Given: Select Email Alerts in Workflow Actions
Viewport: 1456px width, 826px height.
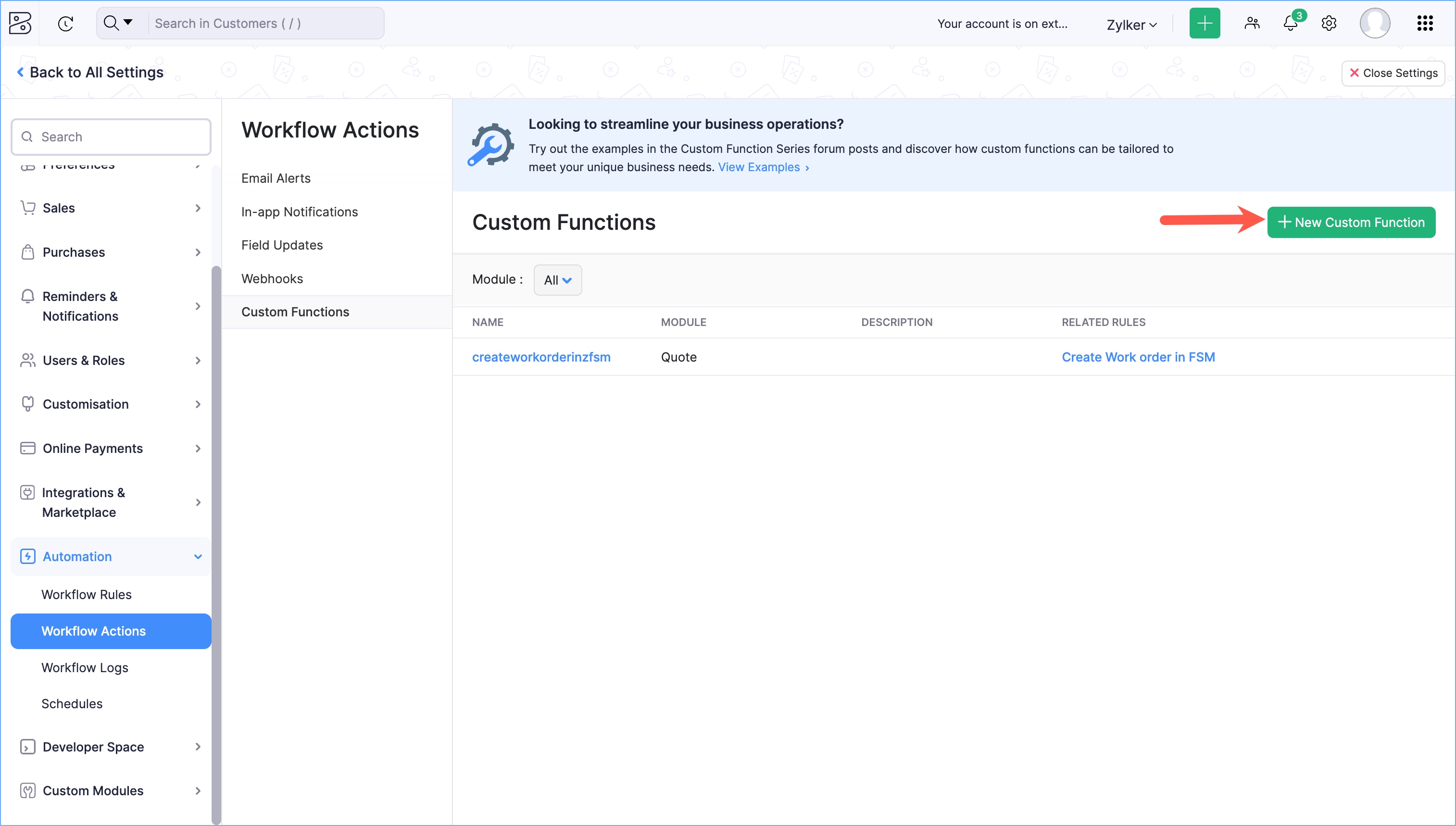Looking at the screenshot, I should pyautogui.click(x=276, y=178).
